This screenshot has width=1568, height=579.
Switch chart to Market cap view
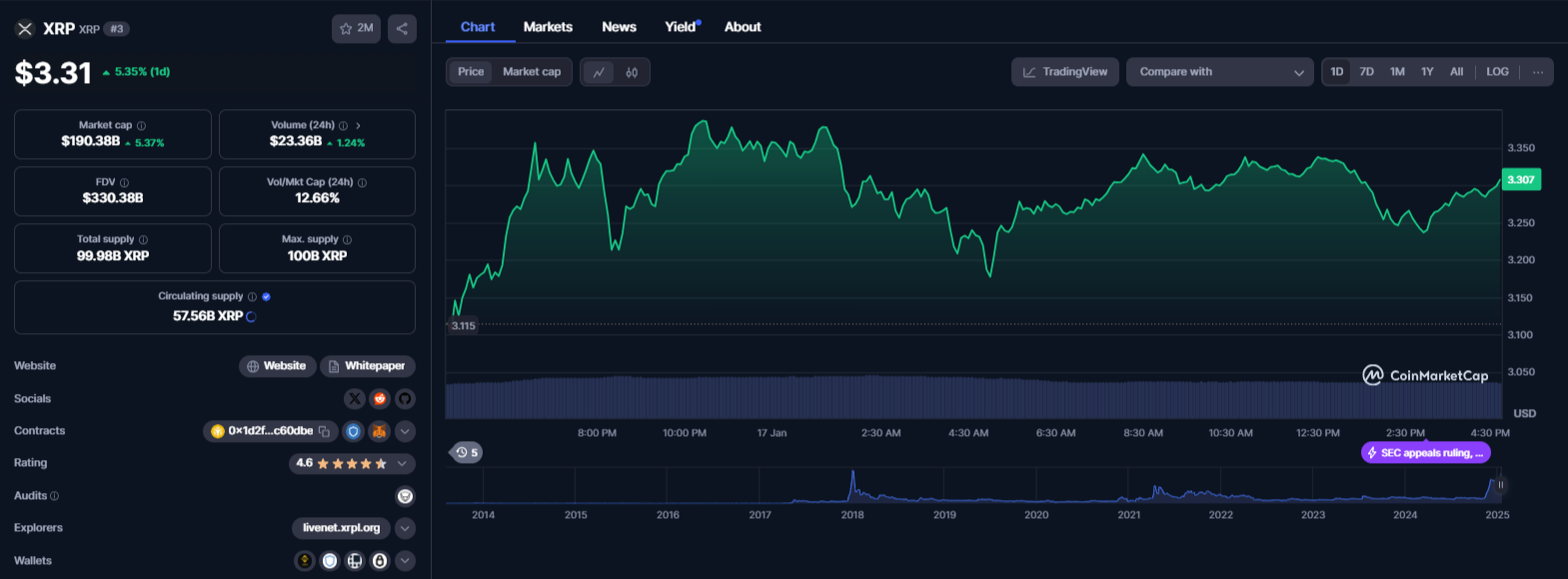point(532,72)
